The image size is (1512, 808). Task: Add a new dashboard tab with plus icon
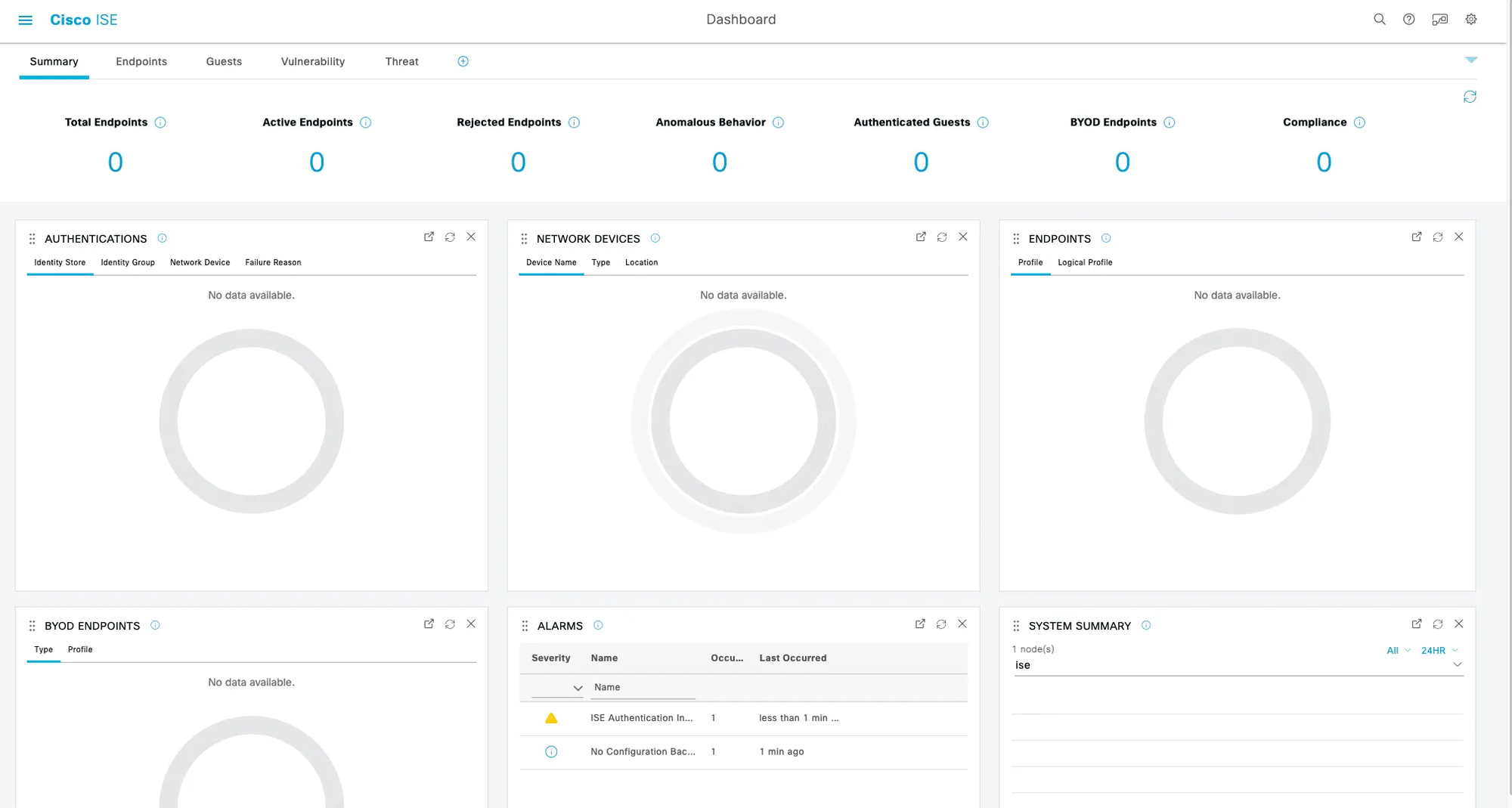point(463,61)
